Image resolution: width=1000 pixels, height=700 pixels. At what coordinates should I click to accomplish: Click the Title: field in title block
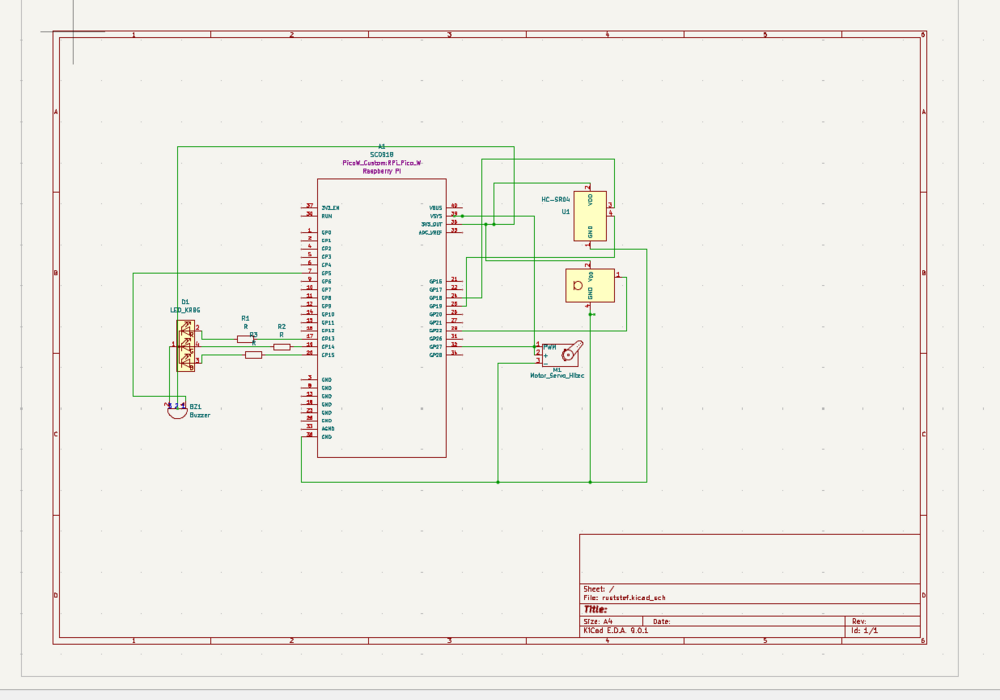[596, 609]
